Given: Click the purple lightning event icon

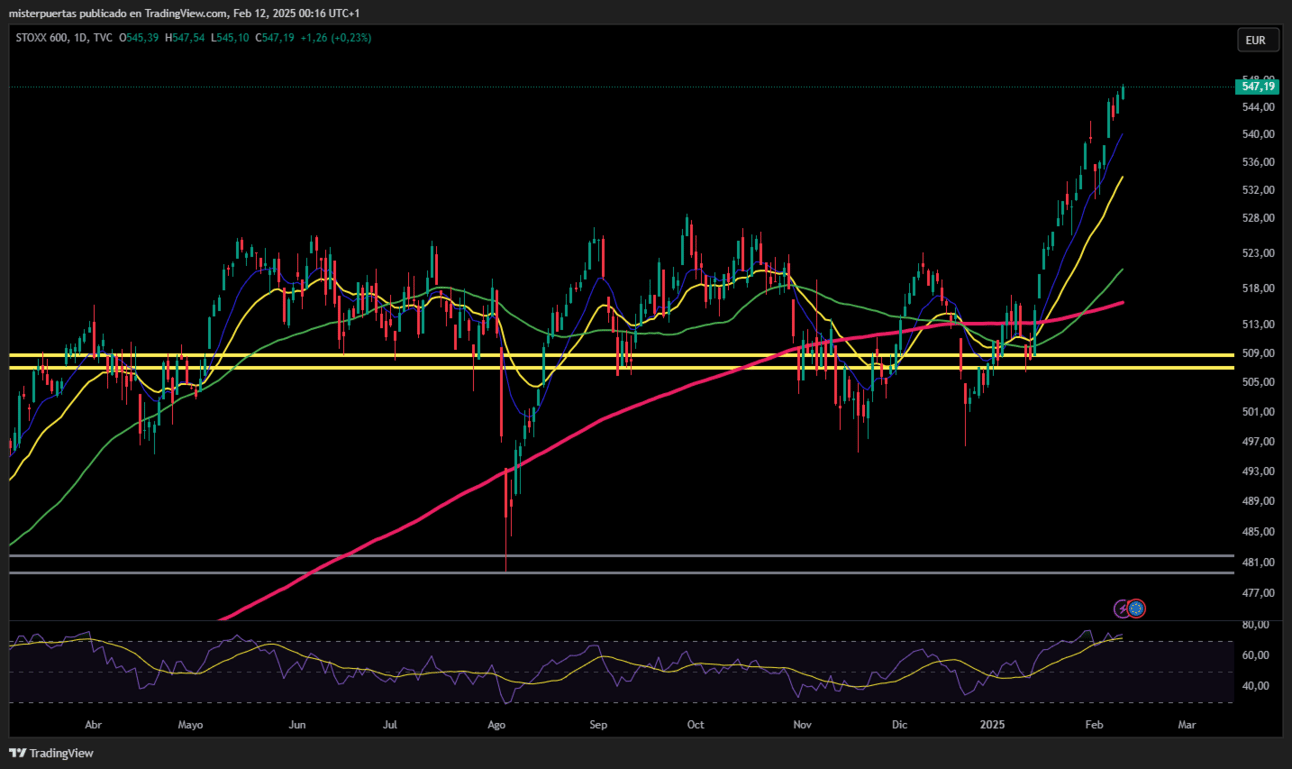Looking at the screenshot, I should click(x=1123, y=608).
